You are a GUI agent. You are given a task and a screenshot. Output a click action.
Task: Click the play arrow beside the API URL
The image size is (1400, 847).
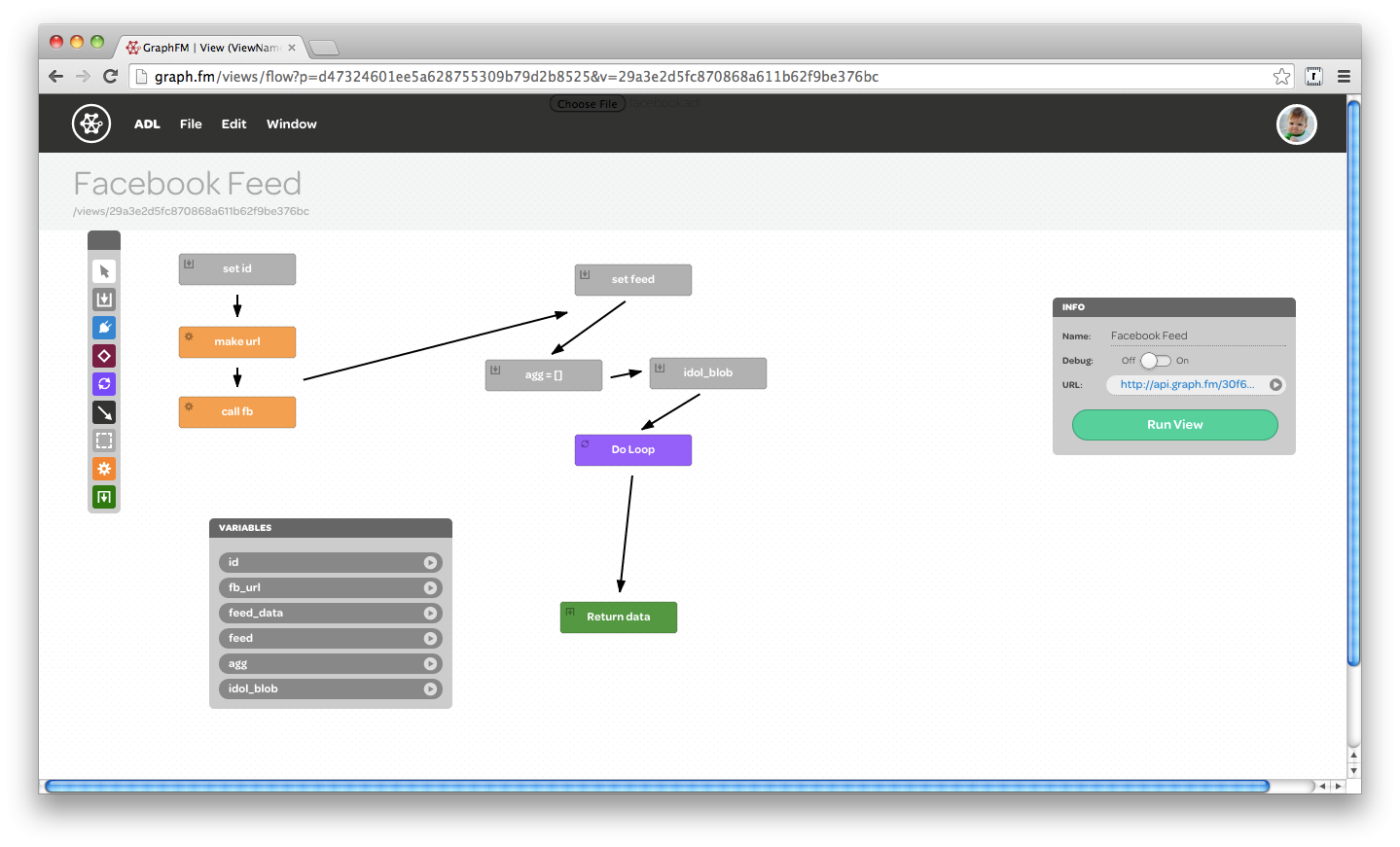coord(1275,385)
